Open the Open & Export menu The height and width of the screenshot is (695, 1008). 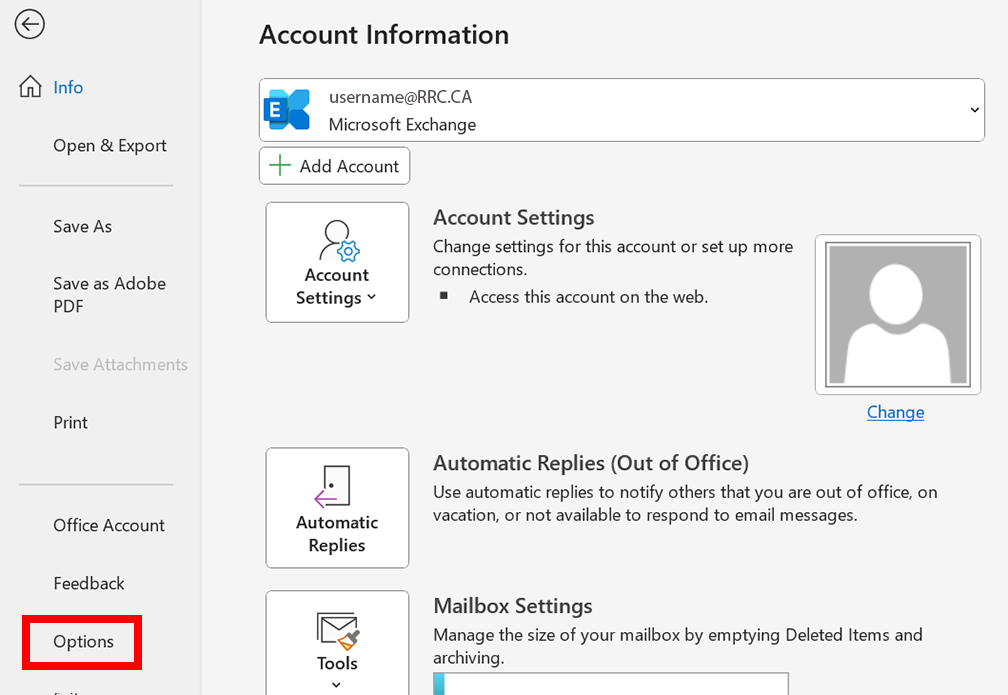point(110,145)
